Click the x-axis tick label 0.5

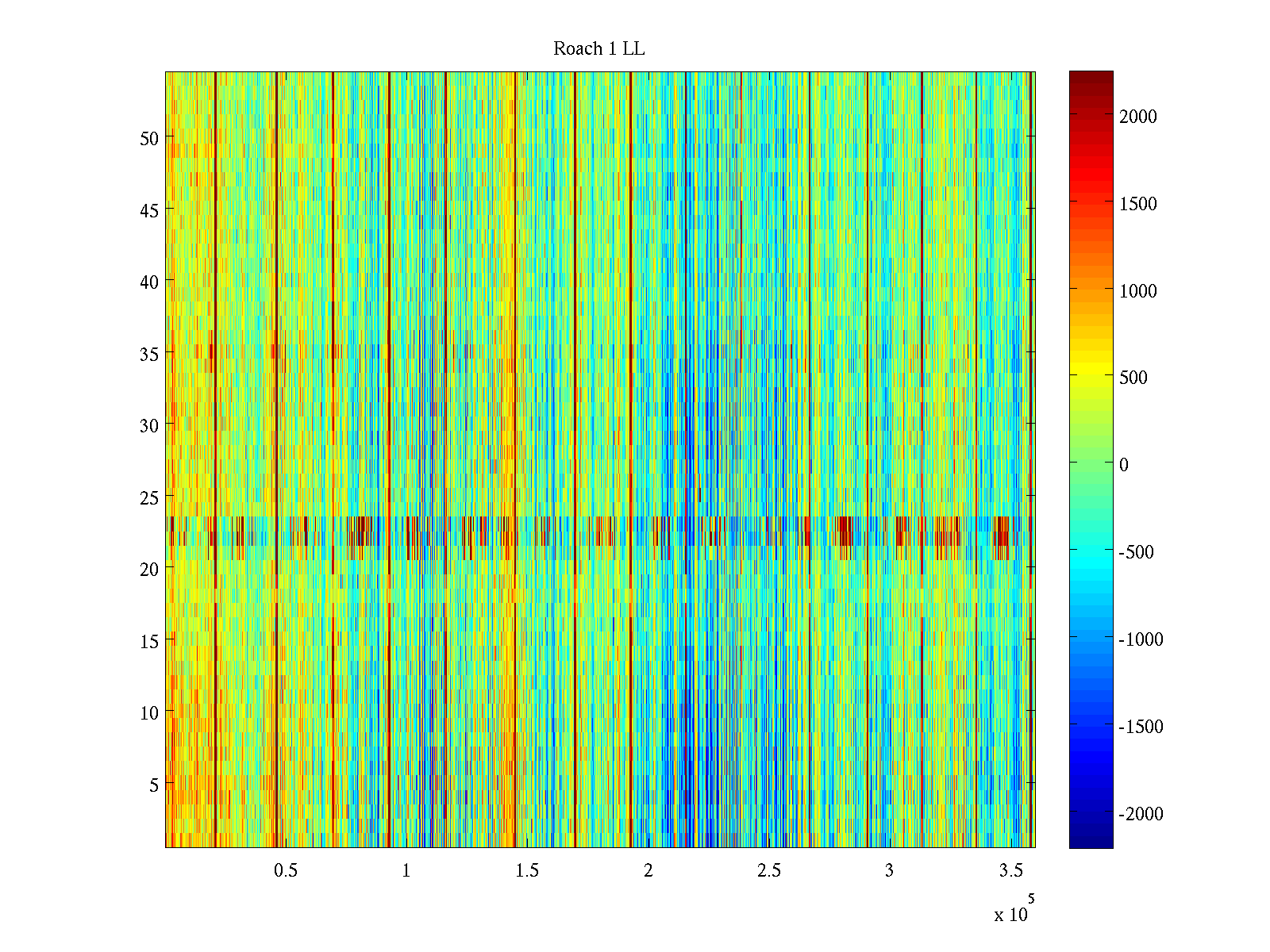point(286,871)
